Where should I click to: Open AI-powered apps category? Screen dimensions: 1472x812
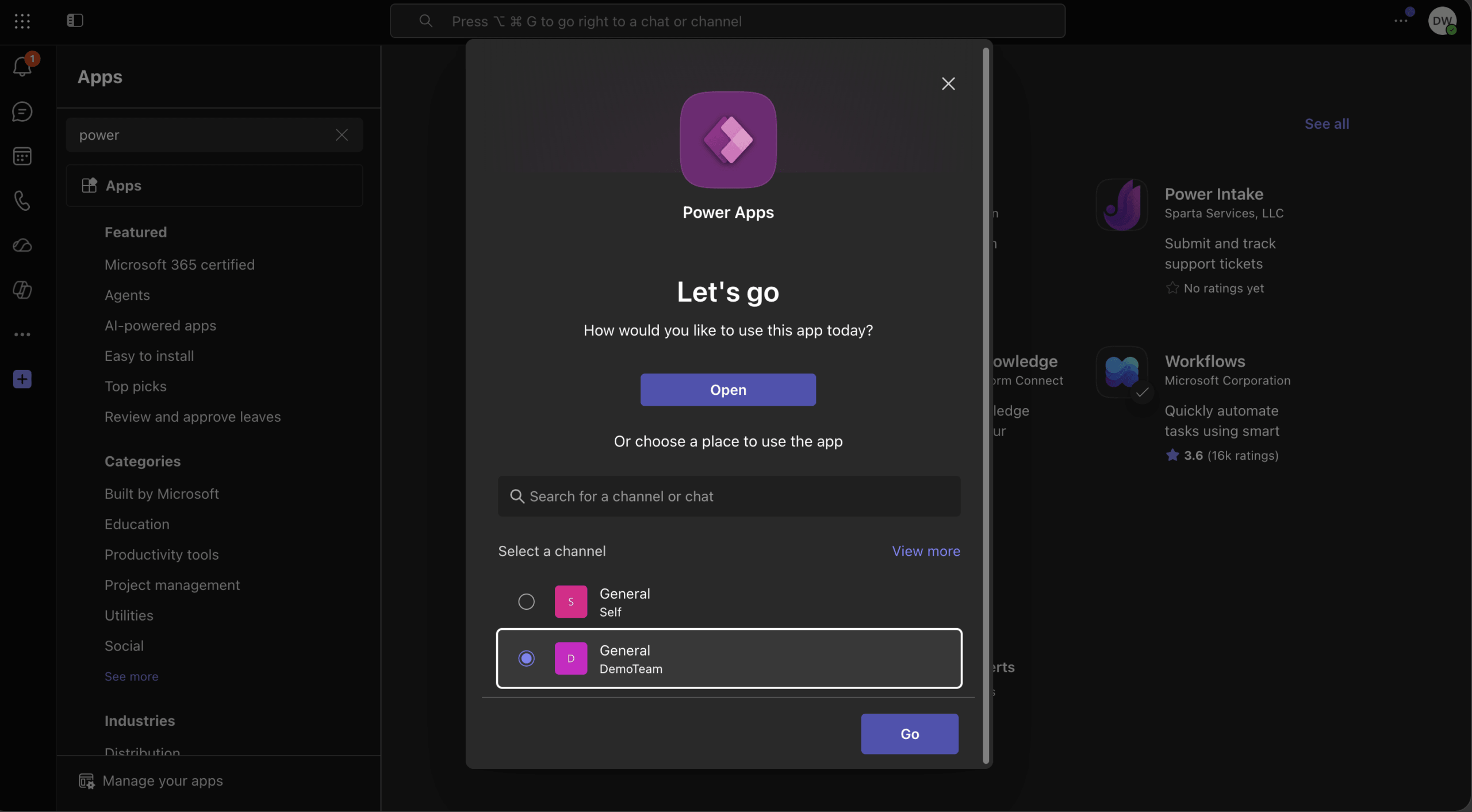tap(160, 326)
